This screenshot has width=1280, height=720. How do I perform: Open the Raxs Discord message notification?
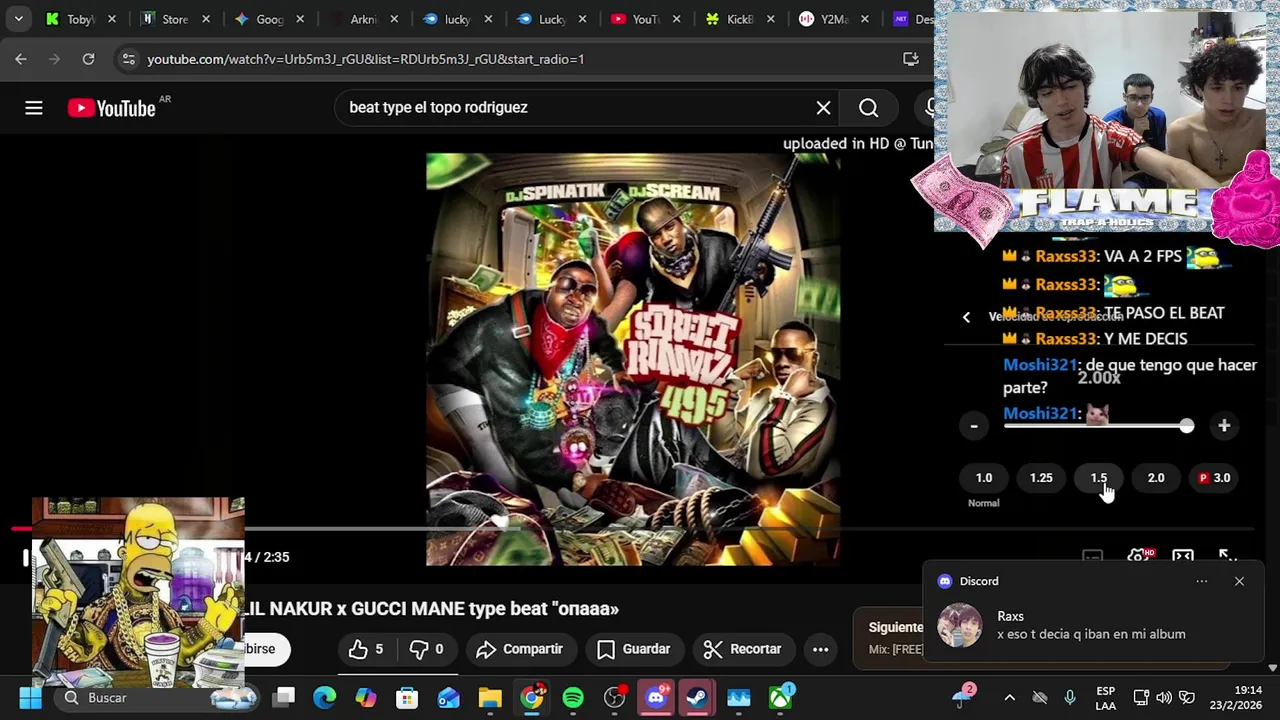click(x=1095, y=625)
